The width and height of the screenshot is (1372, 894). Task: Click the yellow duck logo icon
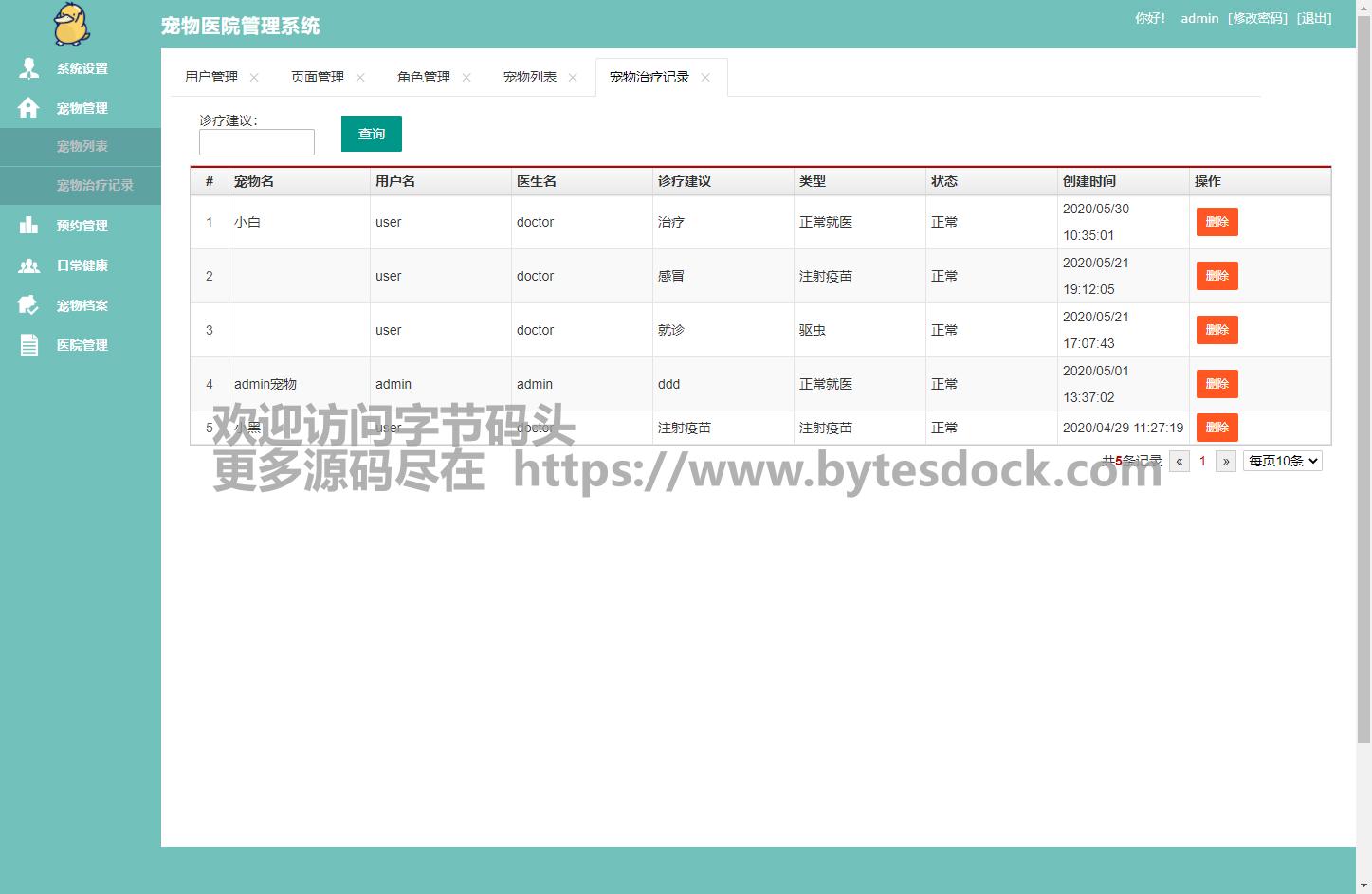click(x=71, y=25)
